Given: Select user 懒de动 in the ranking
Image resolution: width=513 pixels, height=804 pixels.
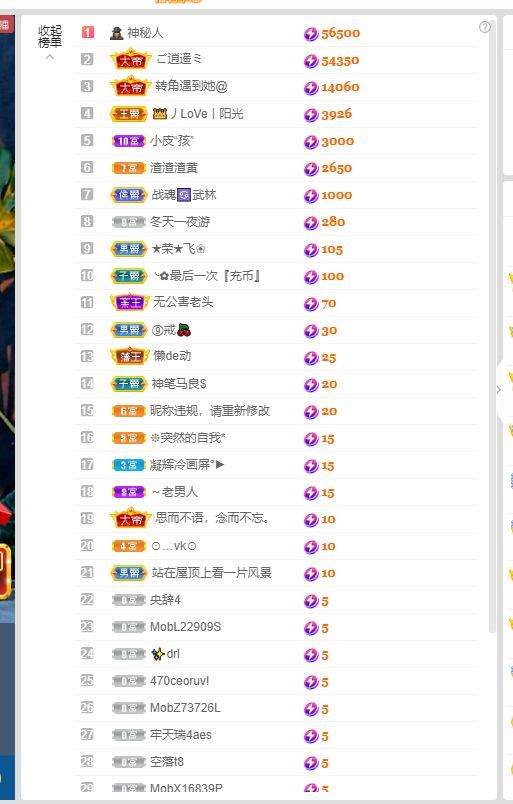Looking at the screenshot, I should [x=172, y=356].
